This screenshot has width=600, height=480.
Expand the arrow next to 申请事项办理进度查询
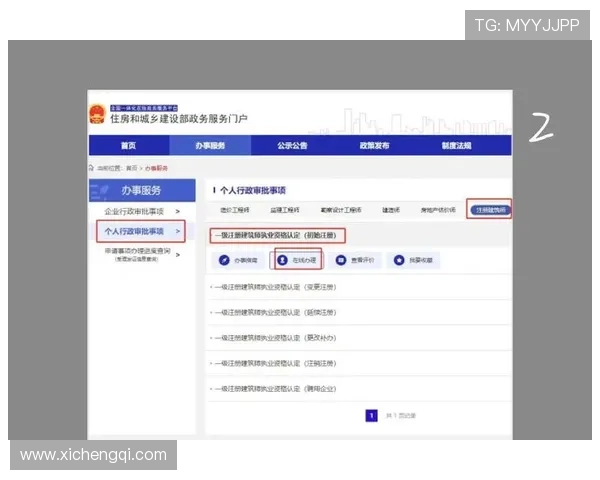pyautogui.click(x=178, y=255)
